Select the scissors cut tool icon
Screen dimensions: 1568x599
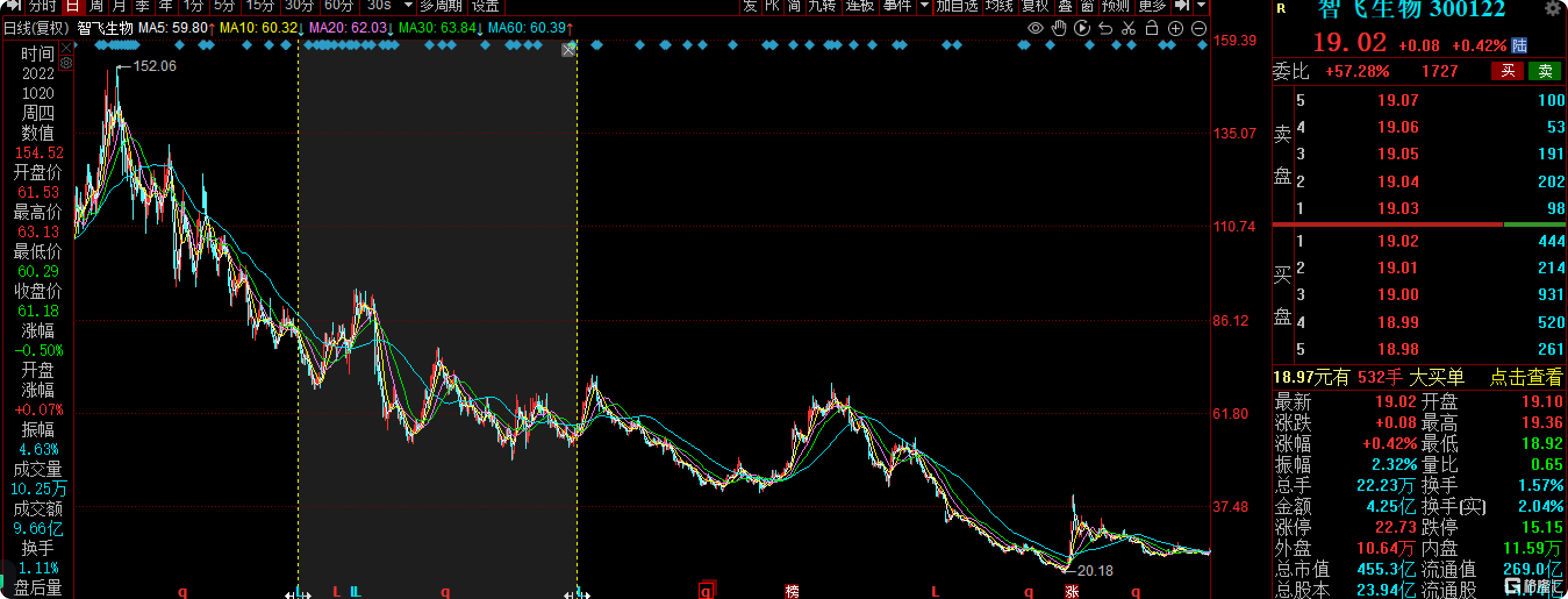click(1129, 28)
